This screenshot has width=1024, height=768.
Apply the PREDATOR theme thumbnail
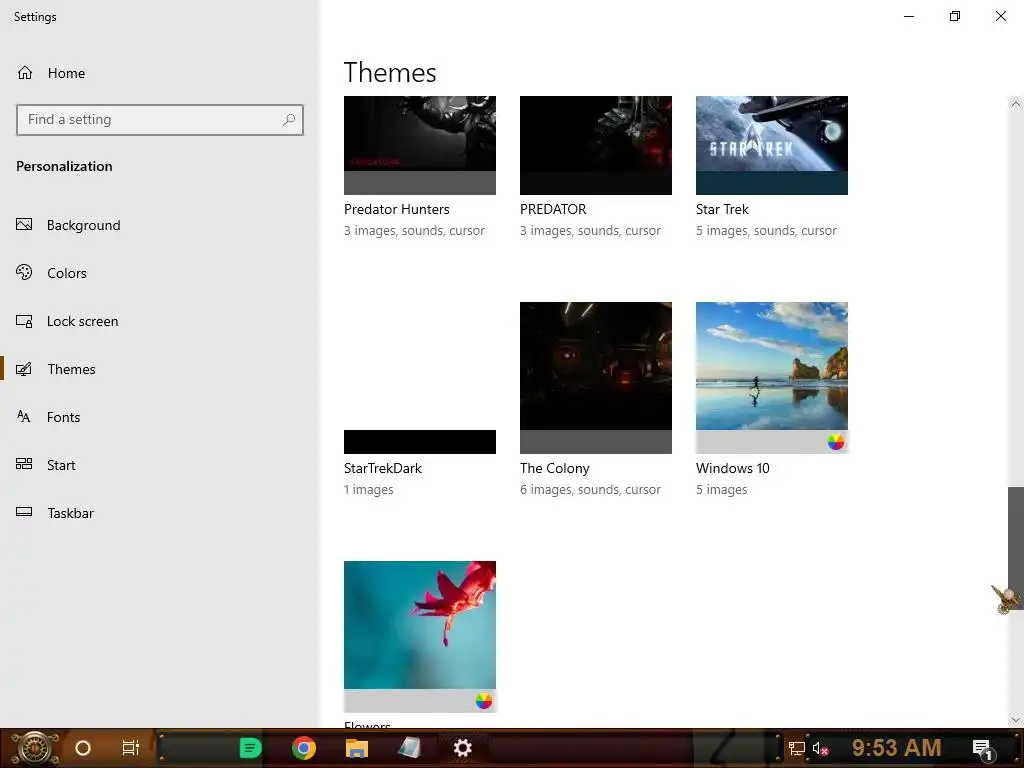tap(596, 145)
